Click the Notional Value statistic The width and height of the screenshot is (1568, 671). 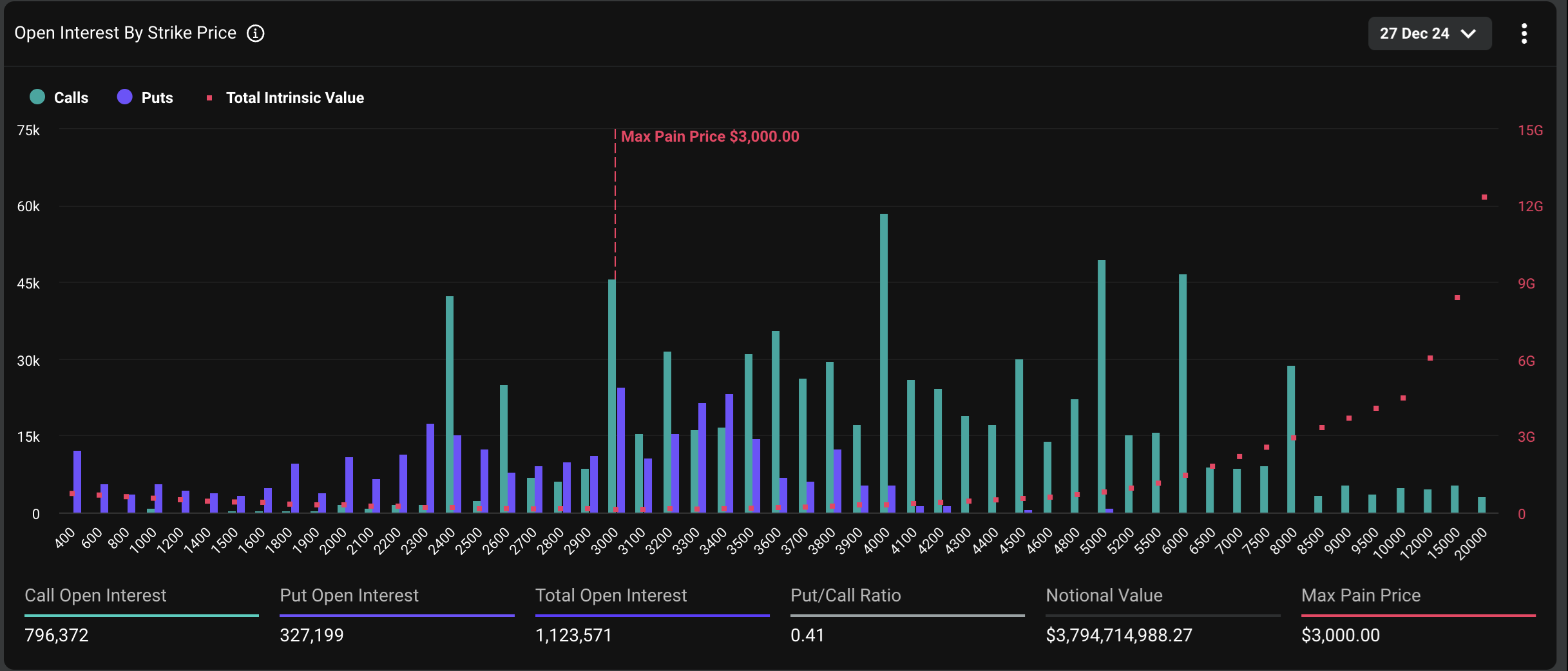(1119, 635)
